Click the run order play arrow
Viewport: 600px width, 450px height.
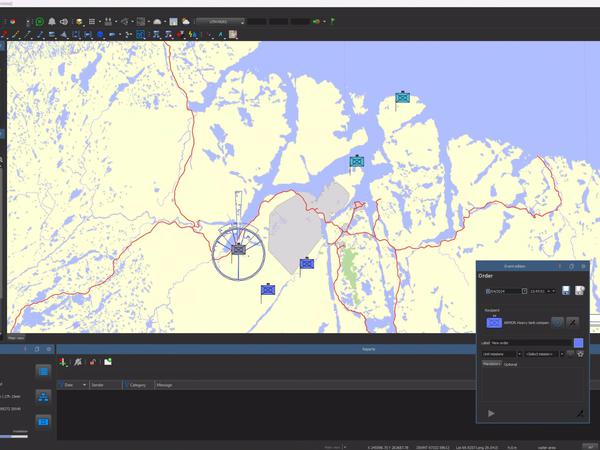pos(491,413)
